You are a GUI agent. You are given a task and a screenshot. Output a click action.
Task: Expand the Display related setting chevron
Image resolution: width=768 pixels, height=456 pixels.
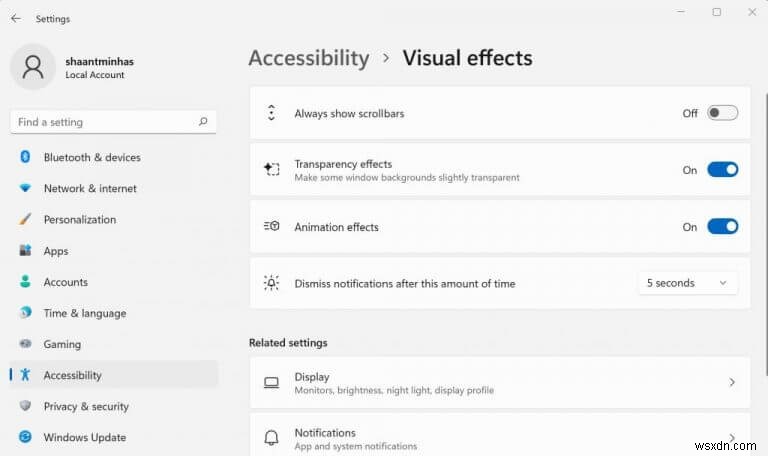click(732, 383)
